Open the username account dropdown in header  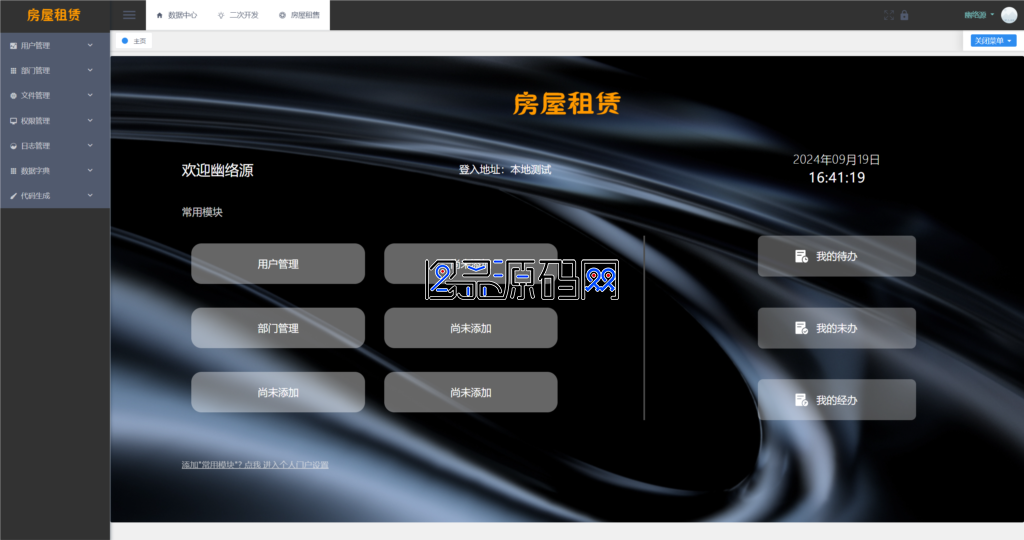(979, 15)
